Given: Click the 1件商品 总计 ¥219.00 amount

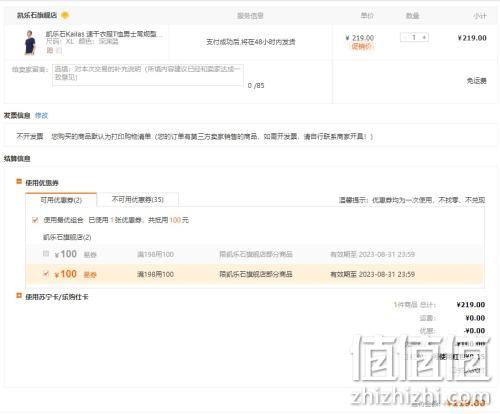Looking at the screenshot, I should (x=471, y=305).
